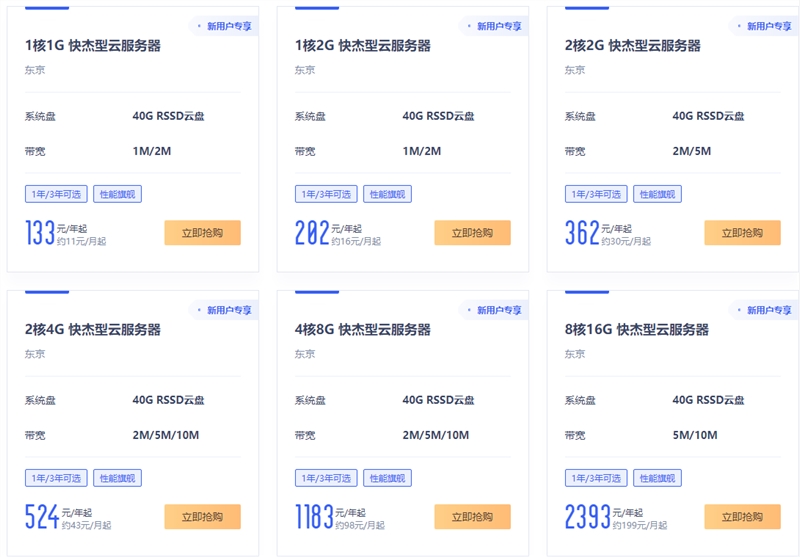Select 1年/3年可选 tag on 2核2G card
Image resolution: width=800 pixels, height=557 pixels.
pyautogui.click(x=596, y=194)
